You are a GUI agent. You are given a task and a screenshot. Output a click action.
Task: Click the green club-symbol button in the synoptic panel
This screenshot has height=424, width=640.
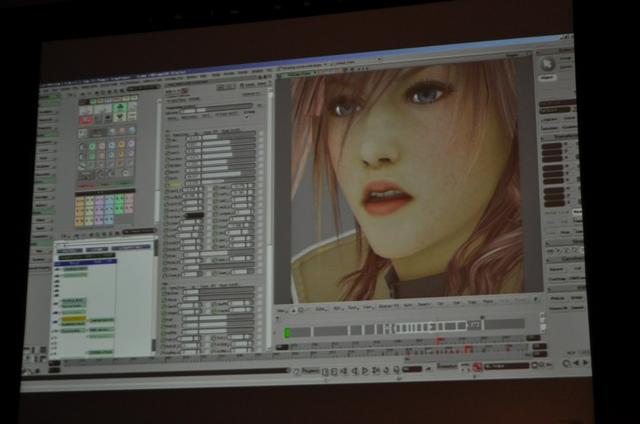tap(120, 108)
